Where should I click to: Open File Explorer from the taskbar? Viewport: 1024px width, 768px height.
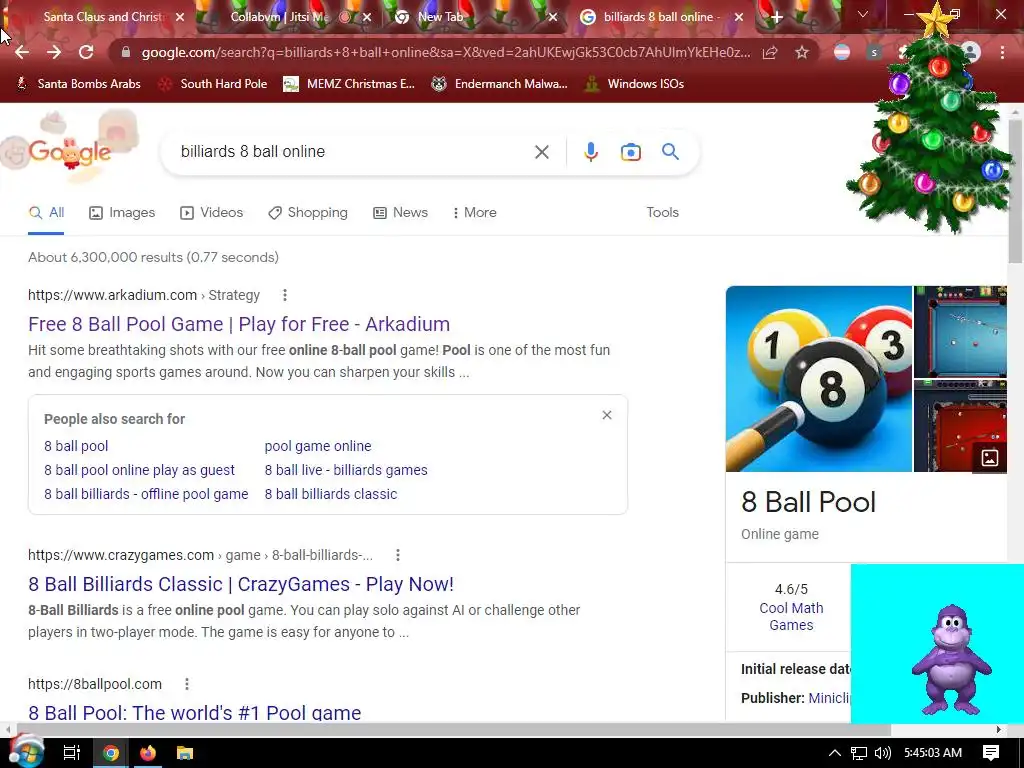click(x=185, y=753)
